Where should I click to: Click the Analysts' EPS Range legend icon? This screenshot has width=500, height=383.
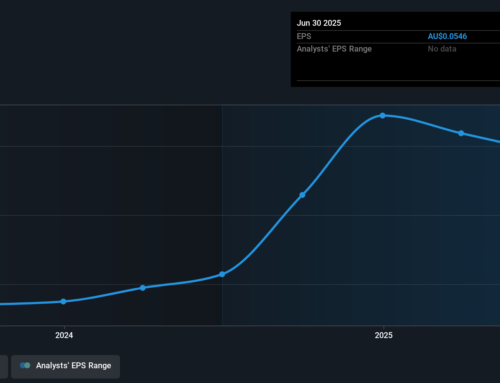25,366
